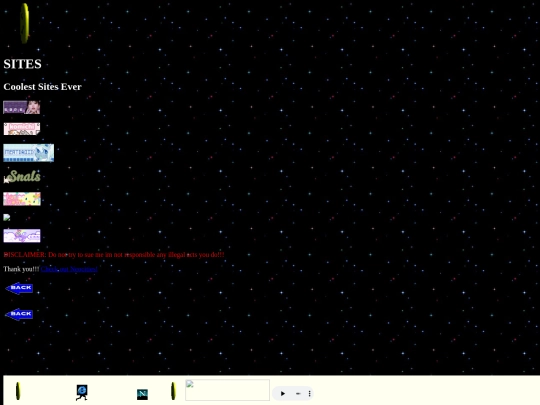This screenshot has height=405, width=540.
Task: Click the Coolest Sites Ever heading
Action: (x=42, y=87)
